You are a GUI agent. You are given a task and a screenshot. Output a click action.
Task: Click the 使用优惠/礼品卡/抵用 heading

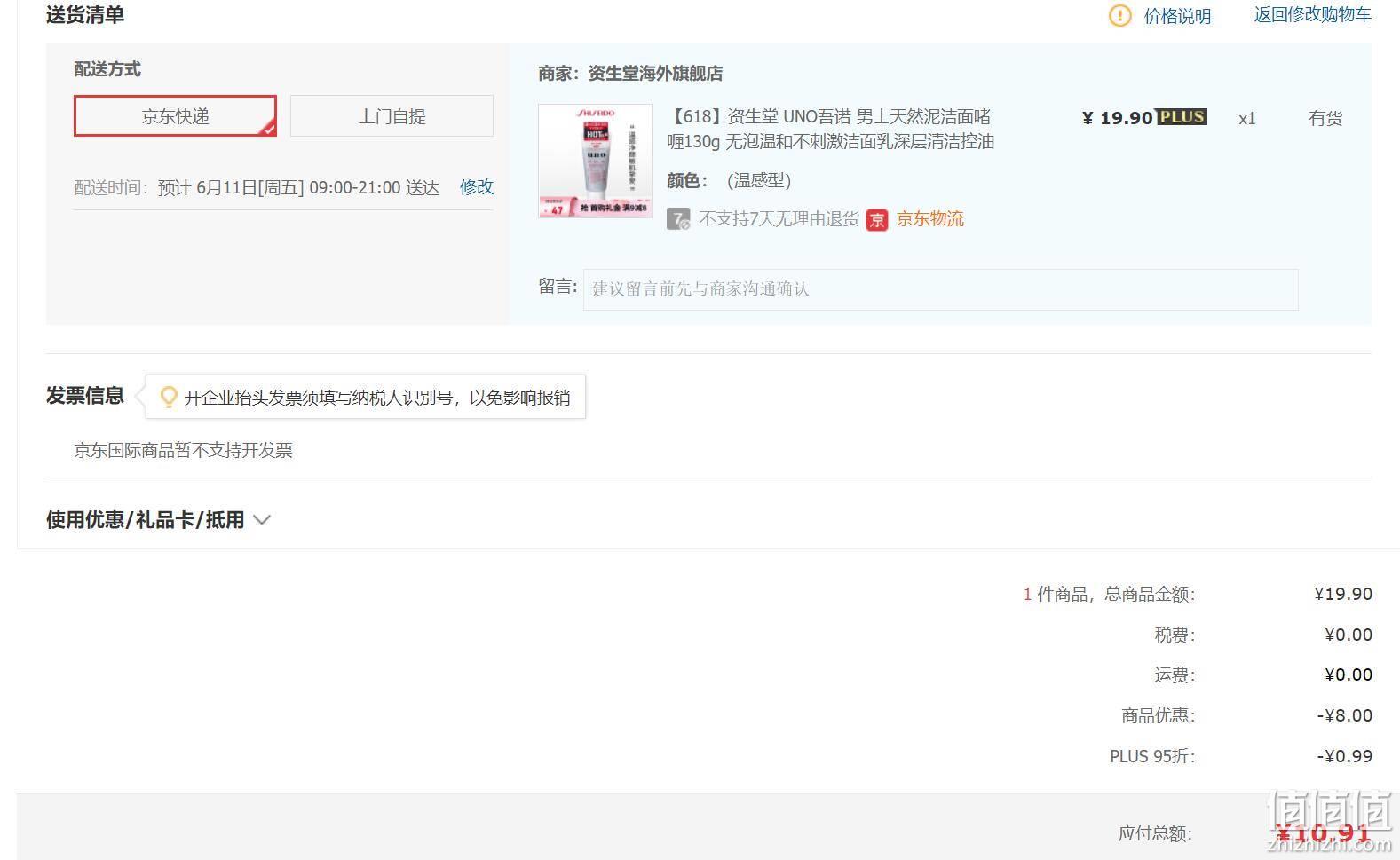[x=145, y=520]
